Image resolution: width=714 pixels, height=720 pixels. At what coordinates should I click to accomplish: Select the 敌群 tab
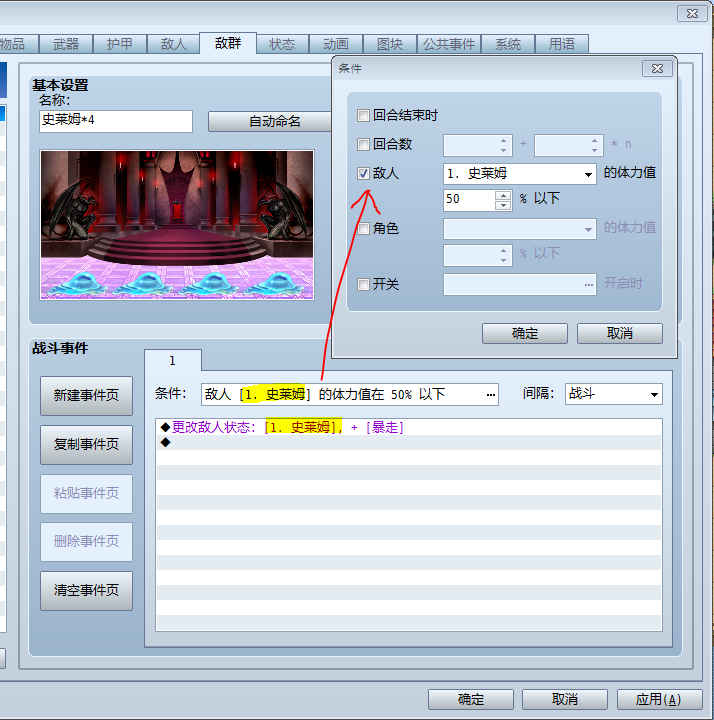coord(228,43)
